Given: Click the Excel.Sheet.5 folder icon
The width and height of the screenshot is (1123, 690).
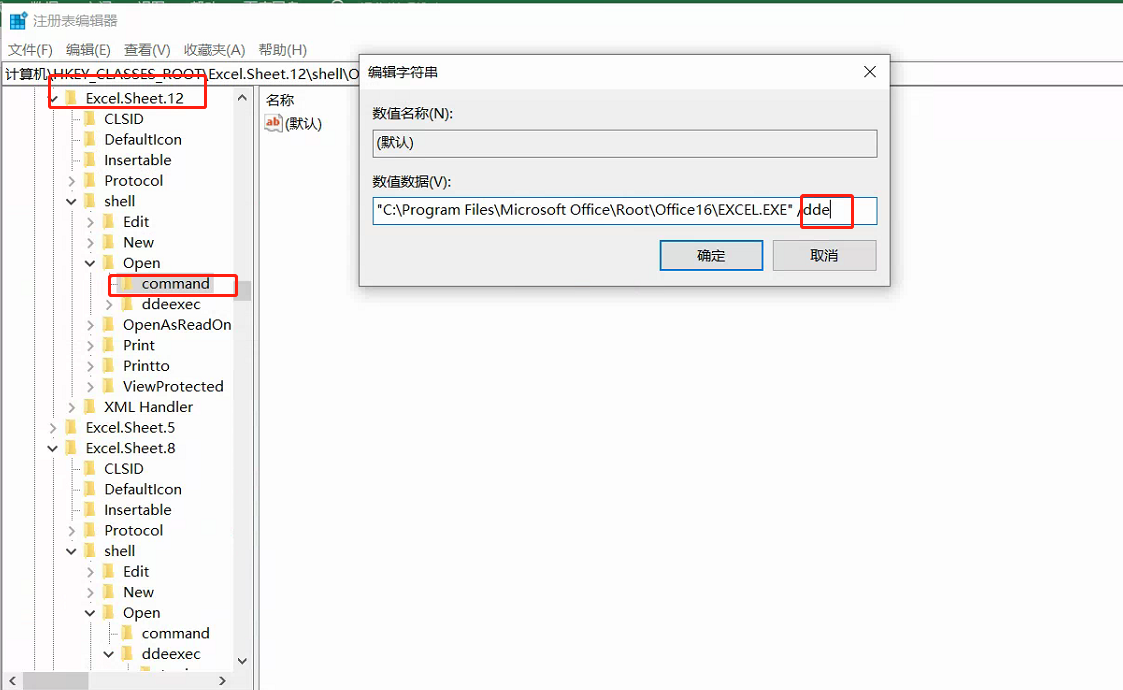Looking at the screenshot, I should pos(71,428).
